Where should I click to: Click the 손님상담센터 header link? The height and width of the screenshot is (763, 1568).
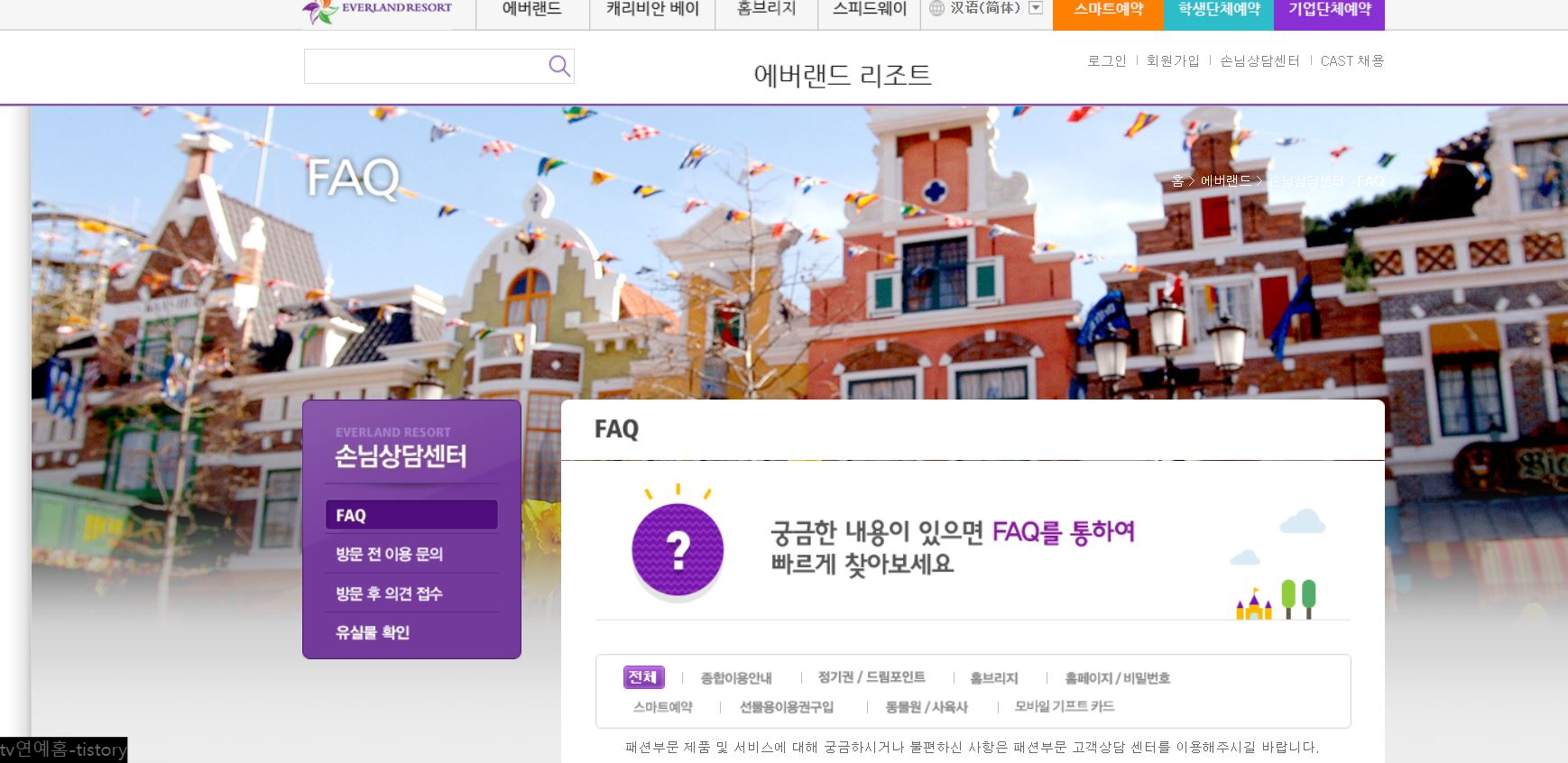pyautogui.click(x=1259, y=60)
